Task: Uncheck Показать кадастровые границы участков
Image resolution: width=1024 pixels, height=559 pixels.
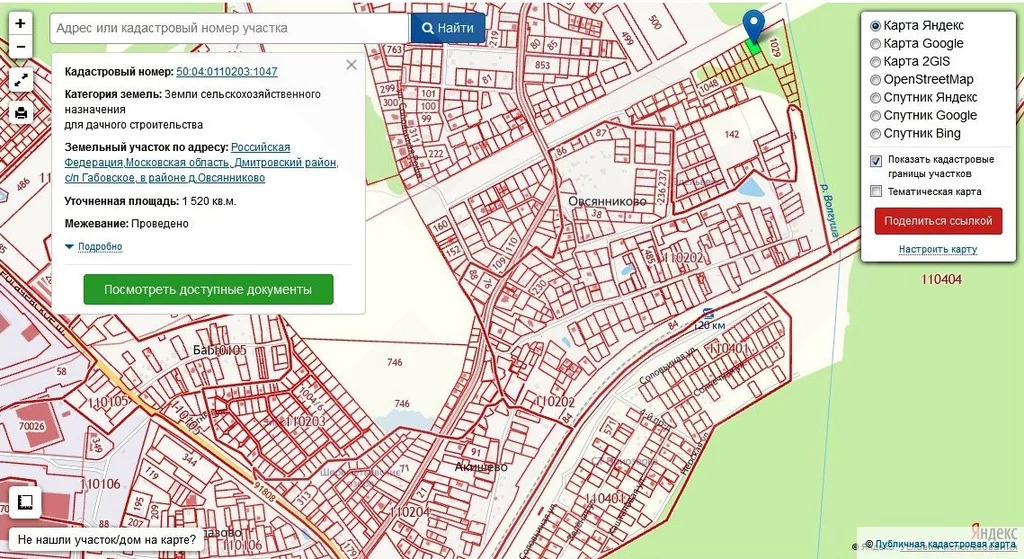Action: (876, 160)
